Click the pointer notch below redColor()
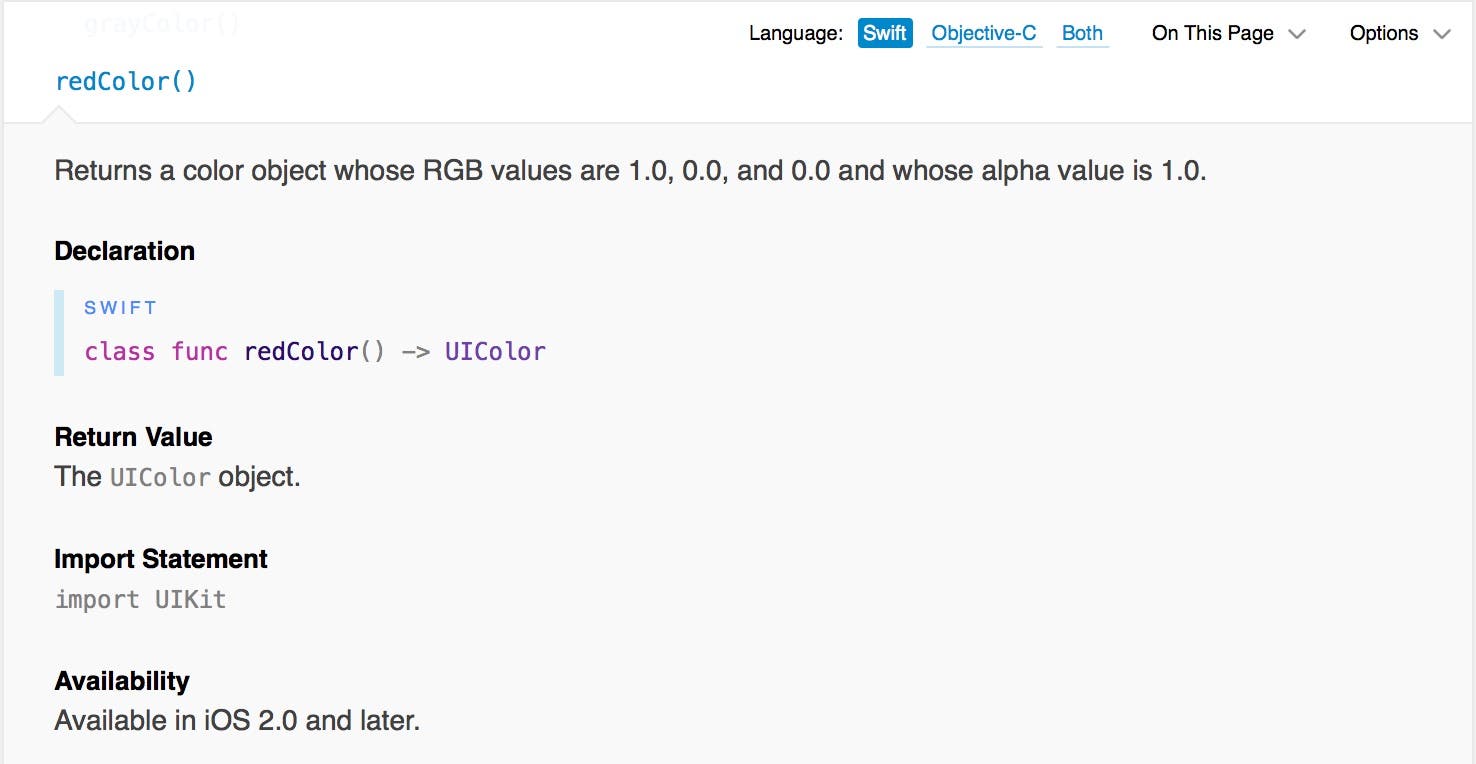1476x764 pixels. tap(59, 115)
